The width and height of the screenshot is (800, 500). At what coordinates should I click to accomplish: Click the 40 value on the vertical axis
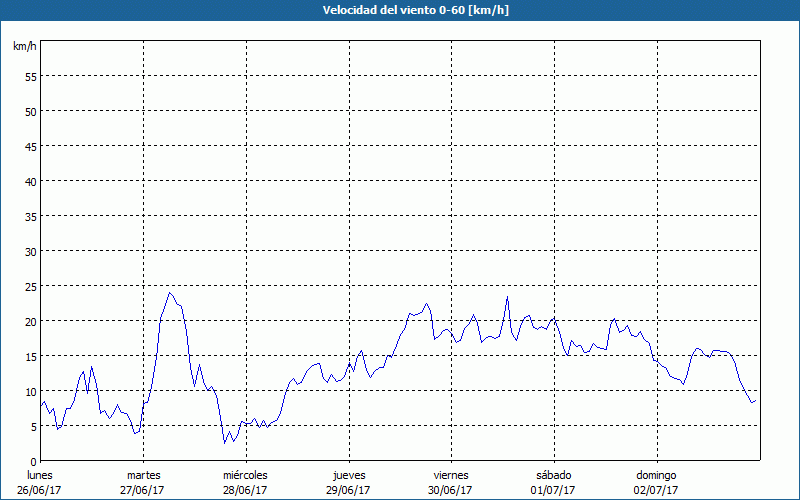tap(30, 181)
